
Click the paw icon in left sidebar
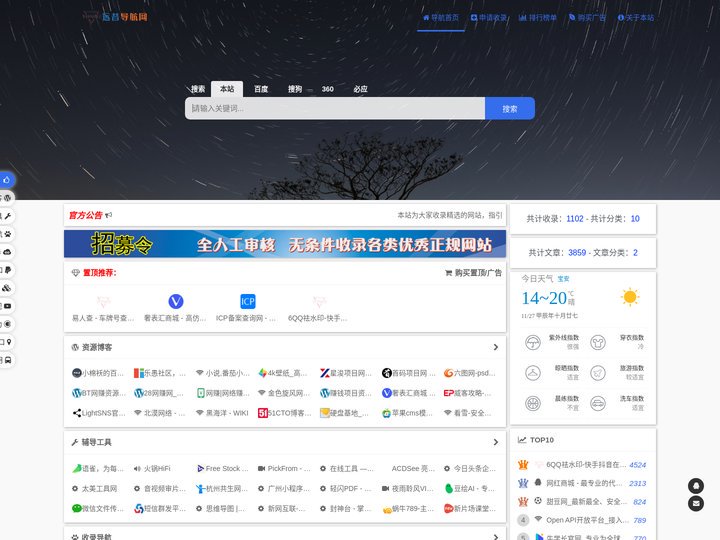(x=7, y=234)
